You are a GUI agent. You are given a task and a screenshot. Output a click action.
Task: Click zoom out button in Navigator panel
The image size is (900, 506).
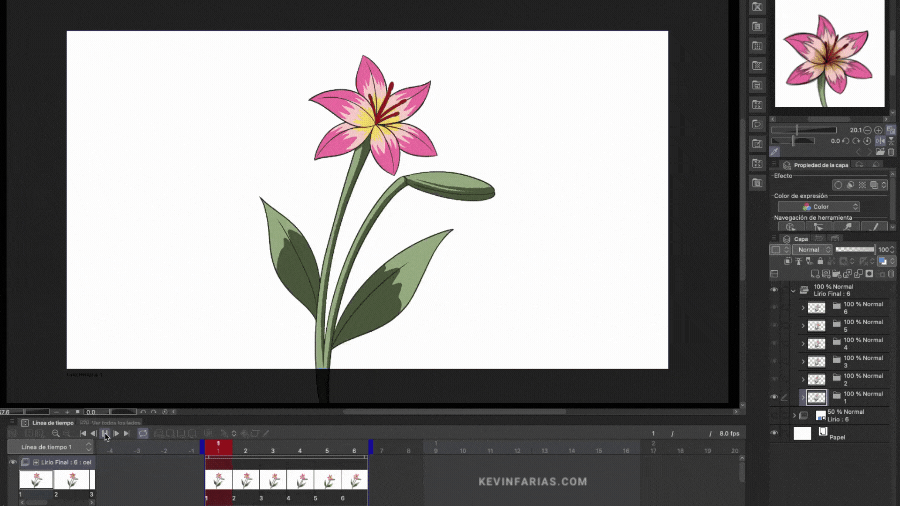pyautogui.click(x=867, y=130)
